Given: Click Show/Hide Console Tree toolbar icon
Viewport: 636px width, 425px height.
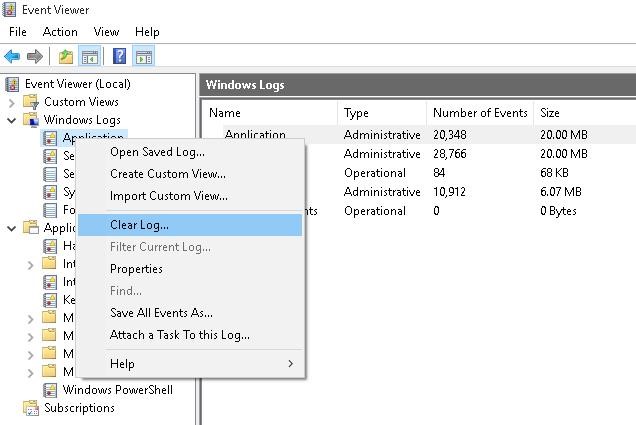Looking at the screenshot, I should point(89,56).
